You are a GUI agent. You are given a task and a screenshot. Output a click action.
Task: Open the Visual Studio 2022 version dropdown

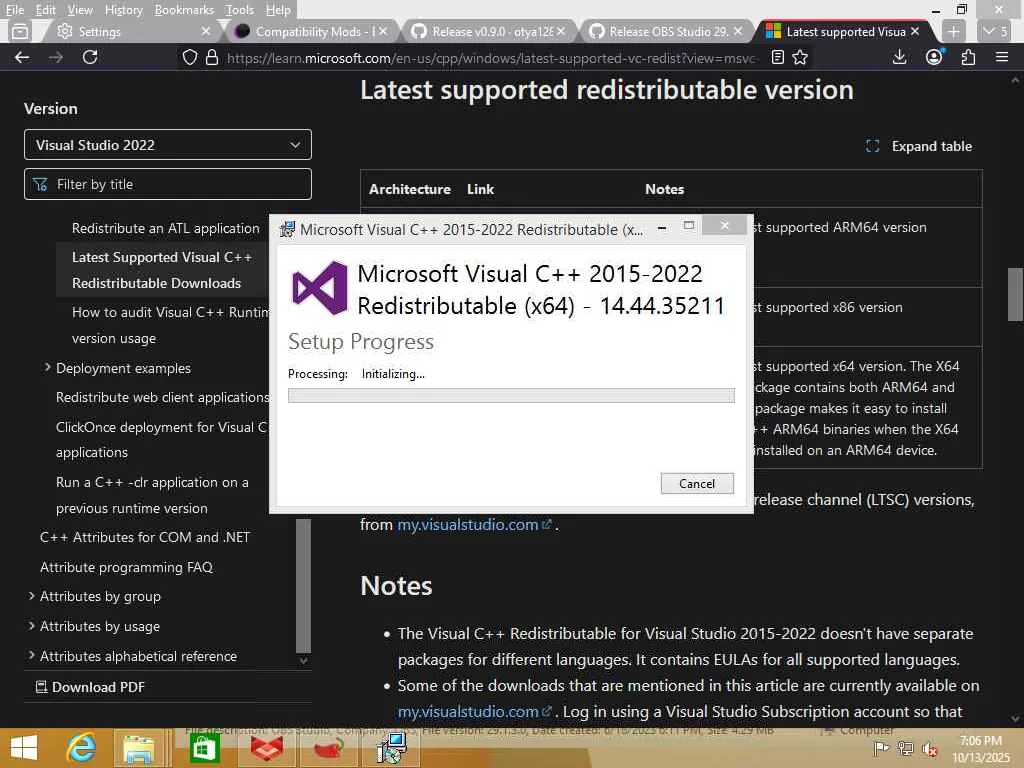coord(168,144)
